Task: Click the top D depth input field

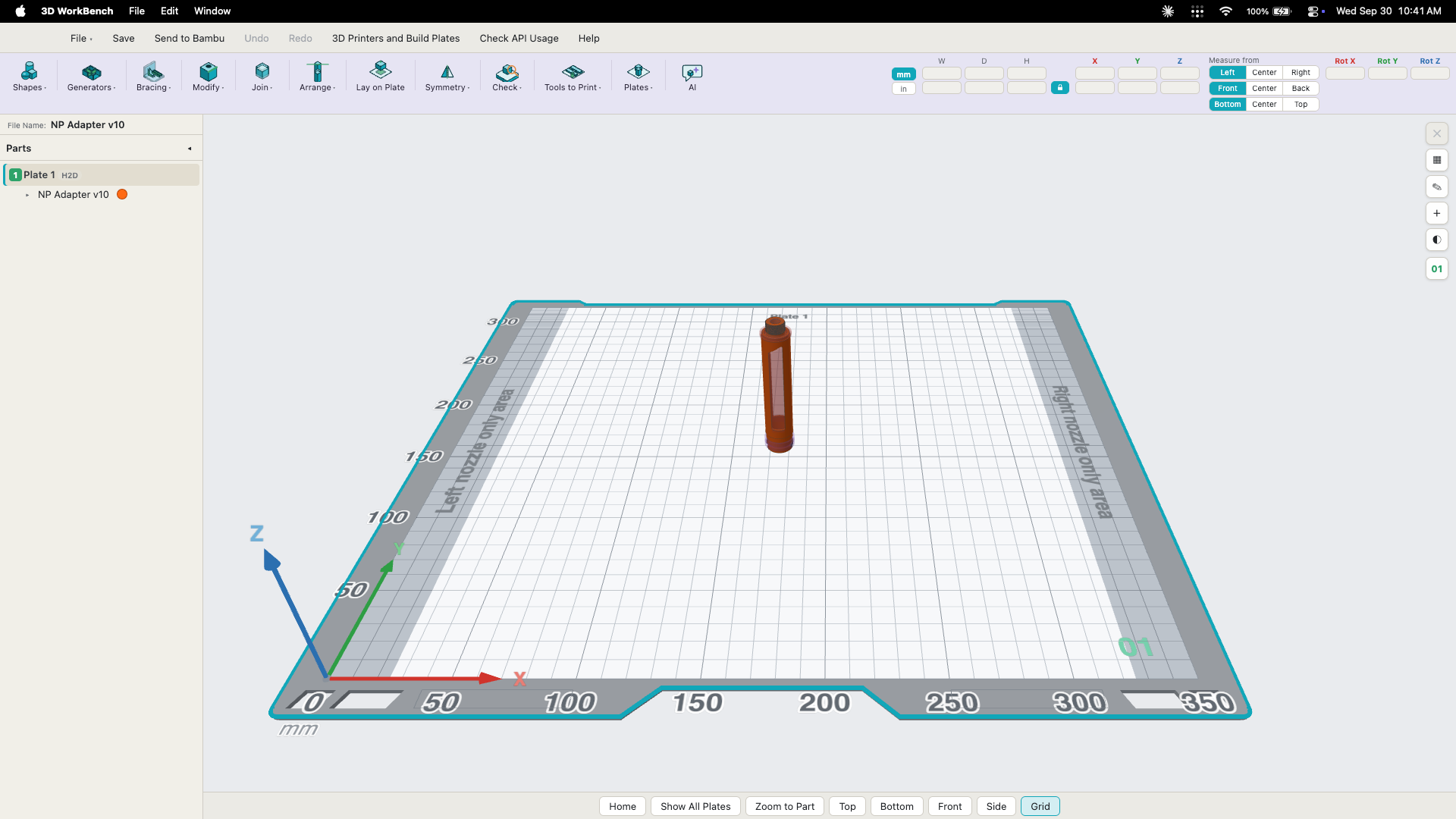Action: pos(984,74)
